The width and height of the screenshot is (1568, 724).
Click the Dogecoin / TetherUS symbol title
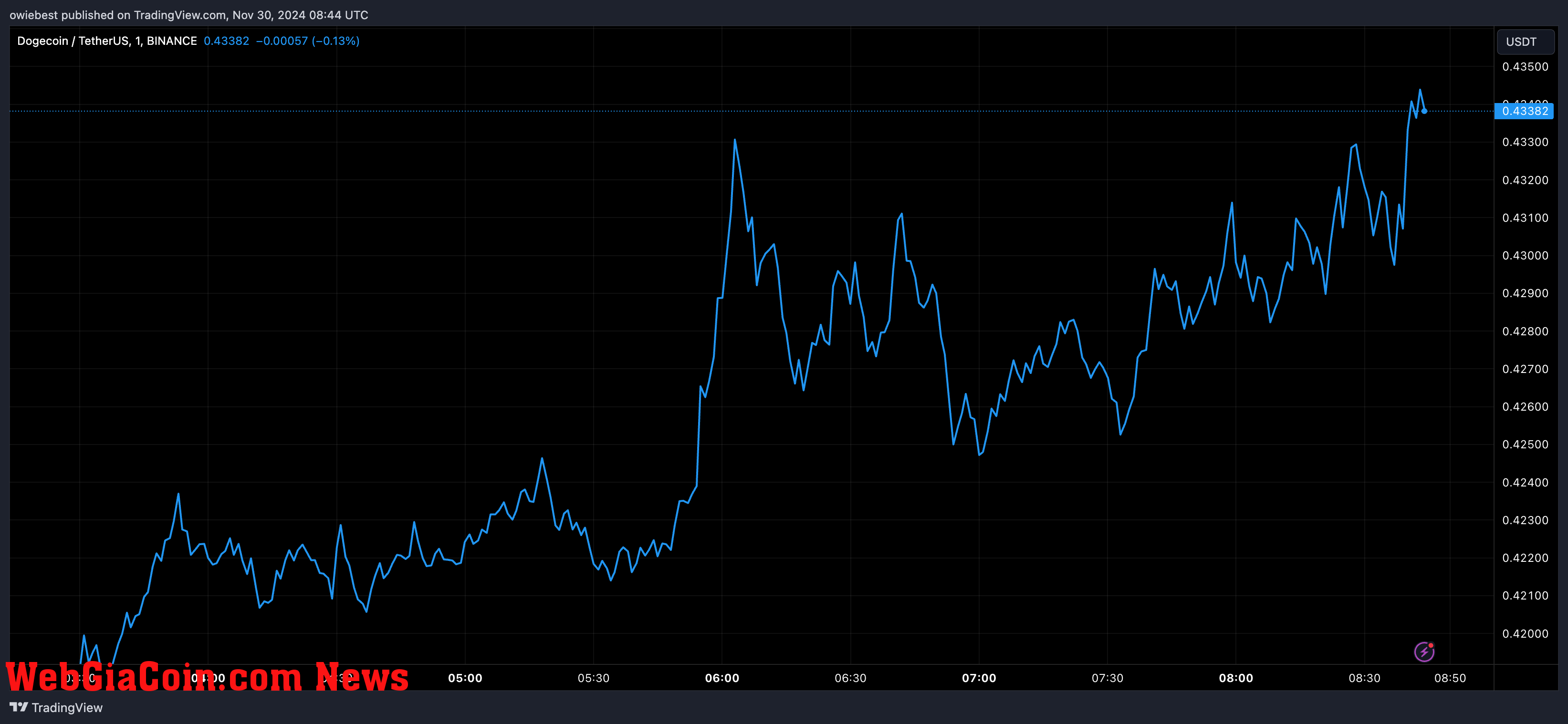point(106,41)
